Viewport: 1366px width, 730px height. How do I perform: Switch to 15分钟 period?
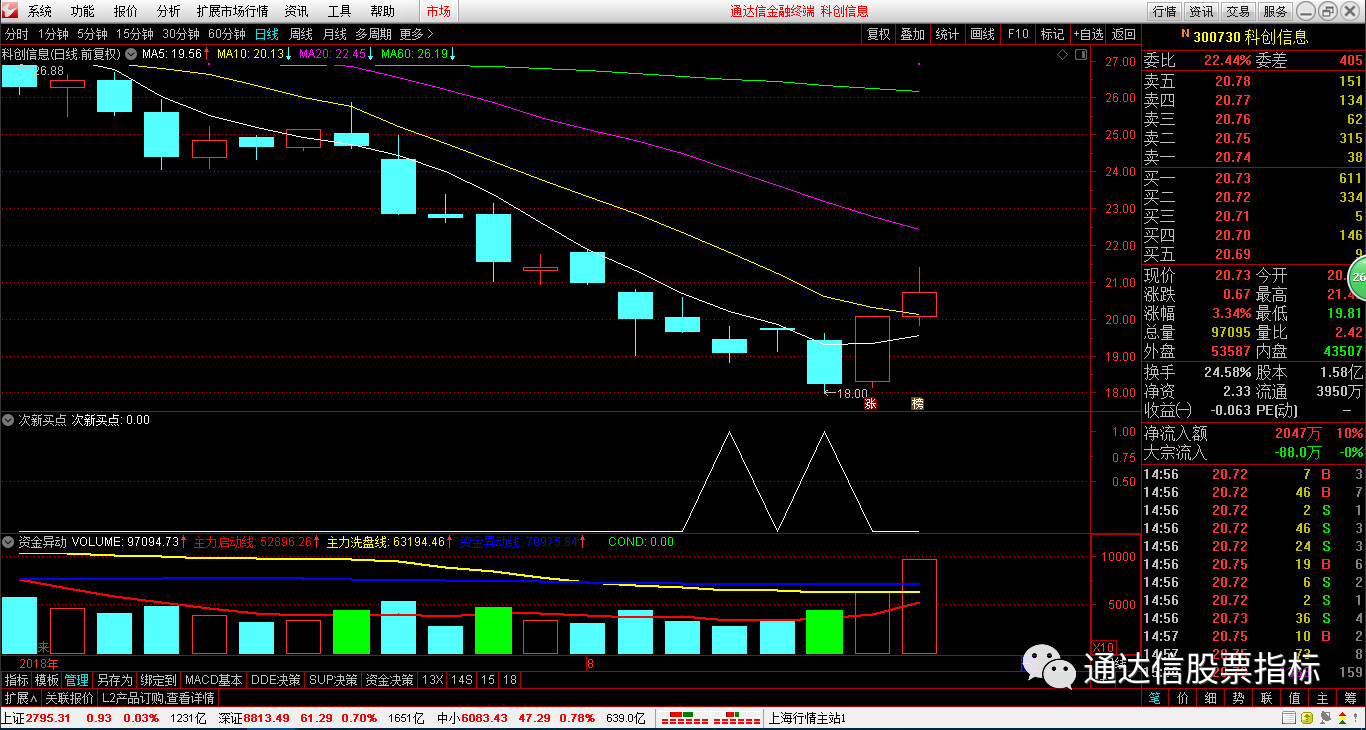point(134,34)
